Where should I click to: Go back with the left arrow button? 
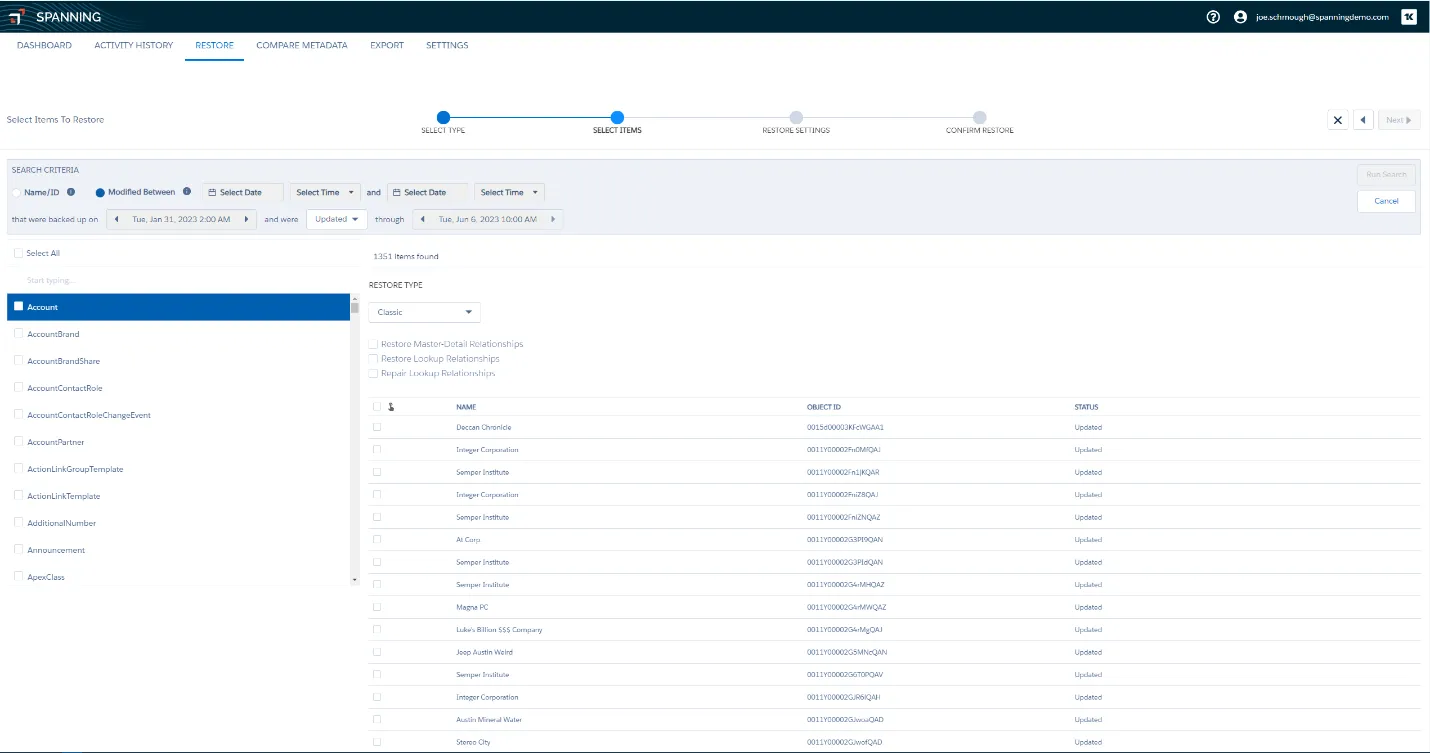click(1363, 120)
